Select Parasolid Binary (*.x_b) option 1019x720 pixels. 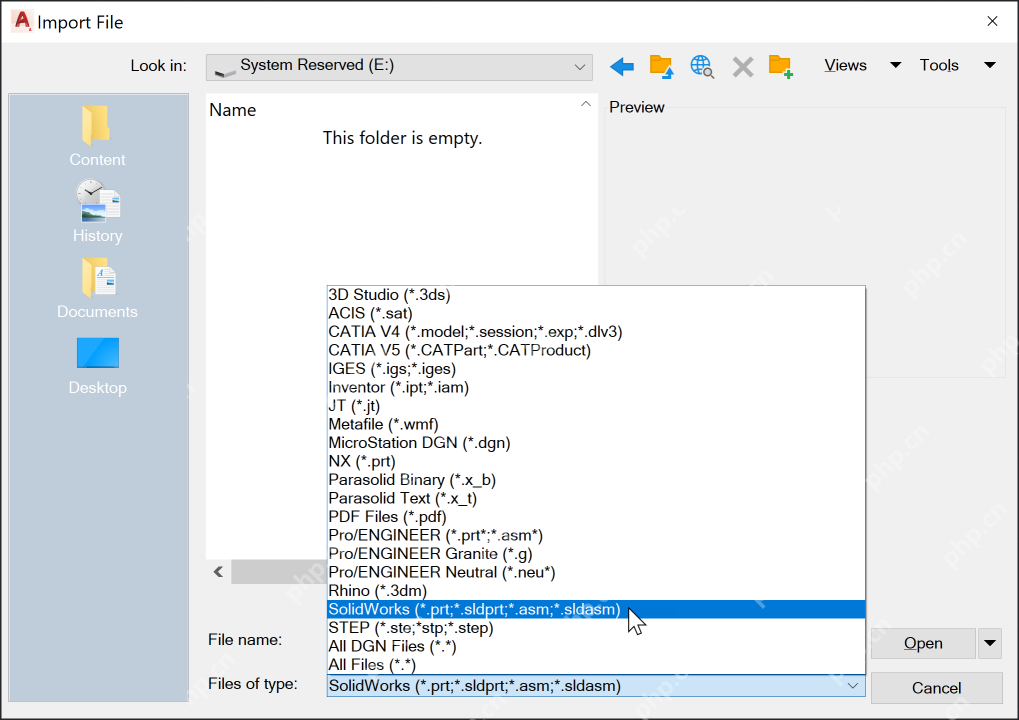pyautogui.click(x=596, y=480)
